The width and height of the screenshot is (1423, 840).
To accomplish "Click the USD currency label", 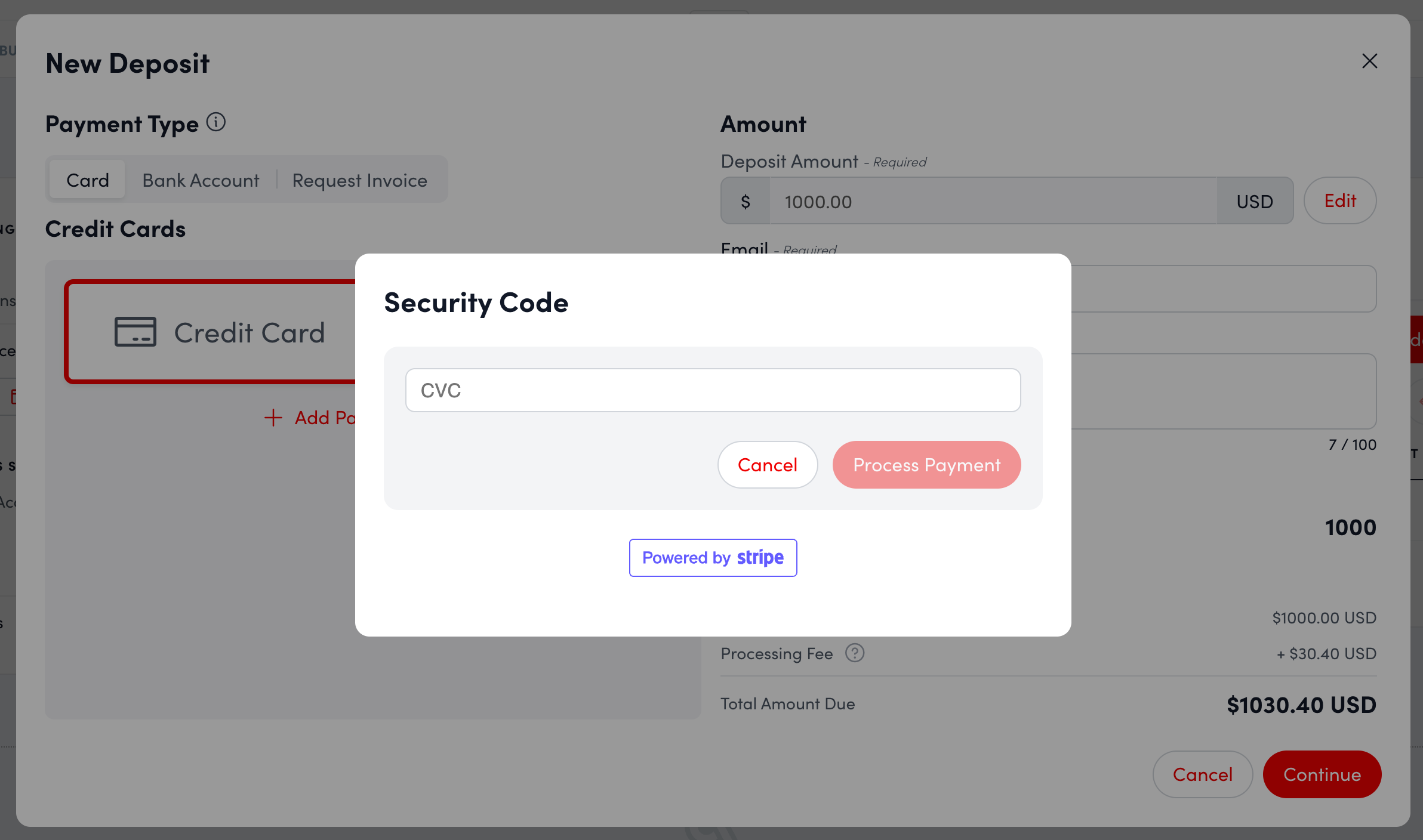I will point(1255,202).
